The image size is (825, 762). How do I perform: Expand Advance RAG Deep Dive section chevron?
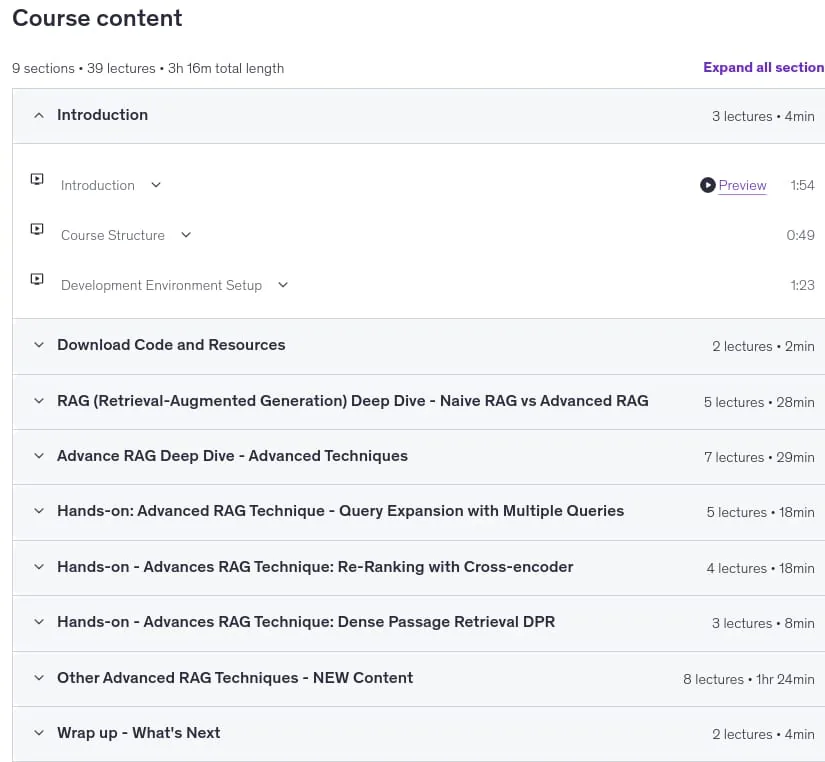(x=39, y=456)
